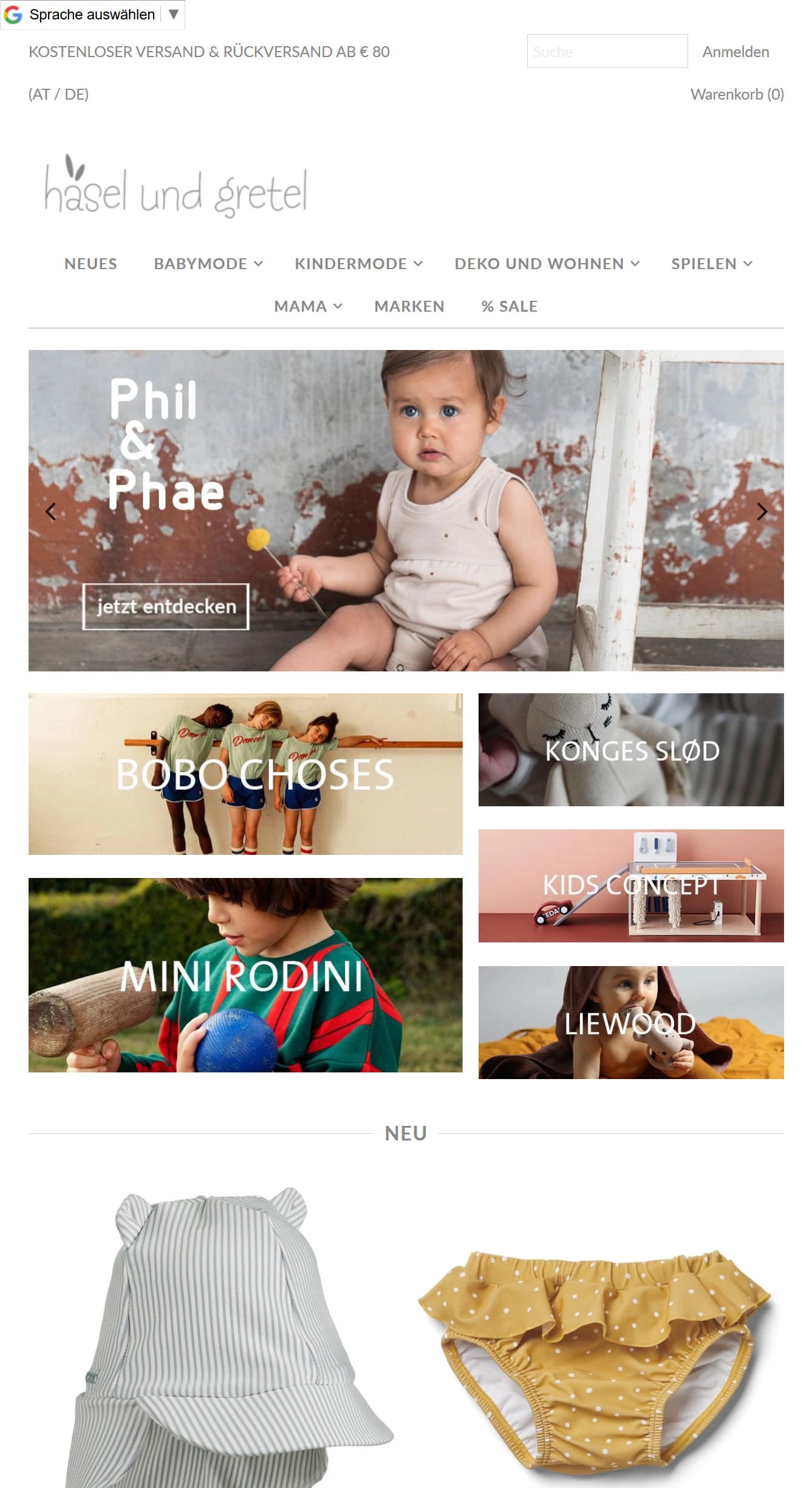812x1488 pixels.
Task: Focus the Suche search field
Action: pyautogui.click(x=607, y=51)
